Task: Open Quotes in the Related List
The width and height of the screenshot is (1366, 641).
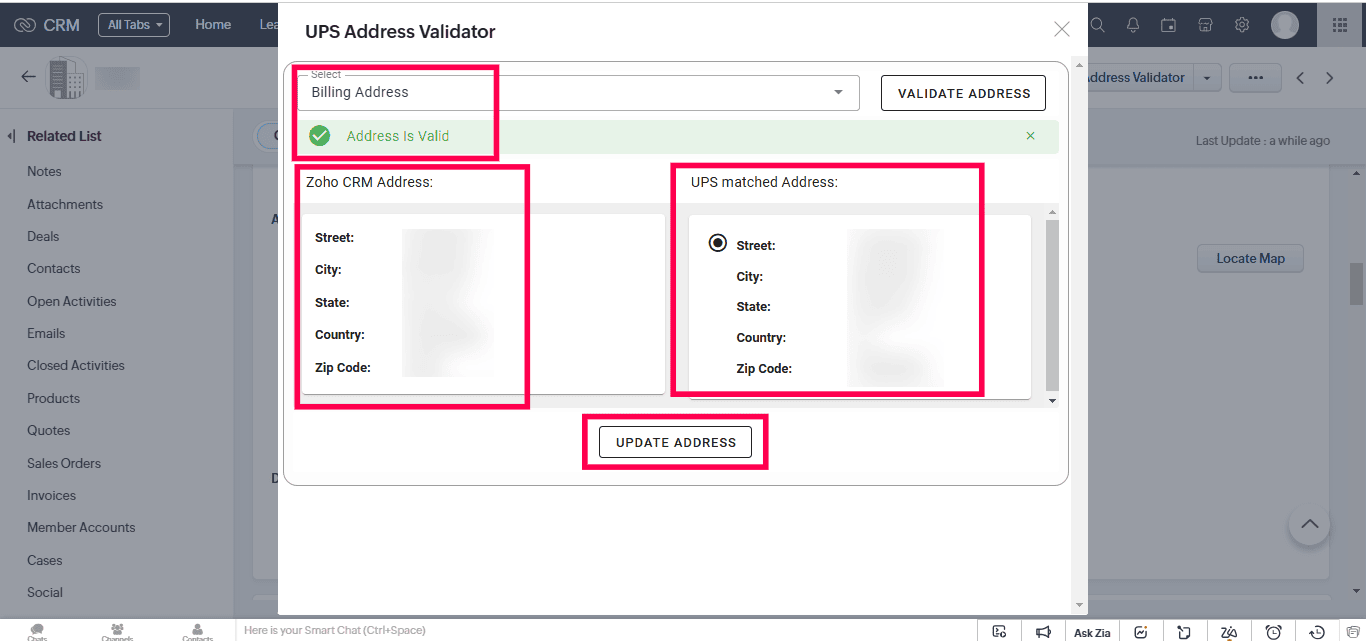Action: point(49,430)
